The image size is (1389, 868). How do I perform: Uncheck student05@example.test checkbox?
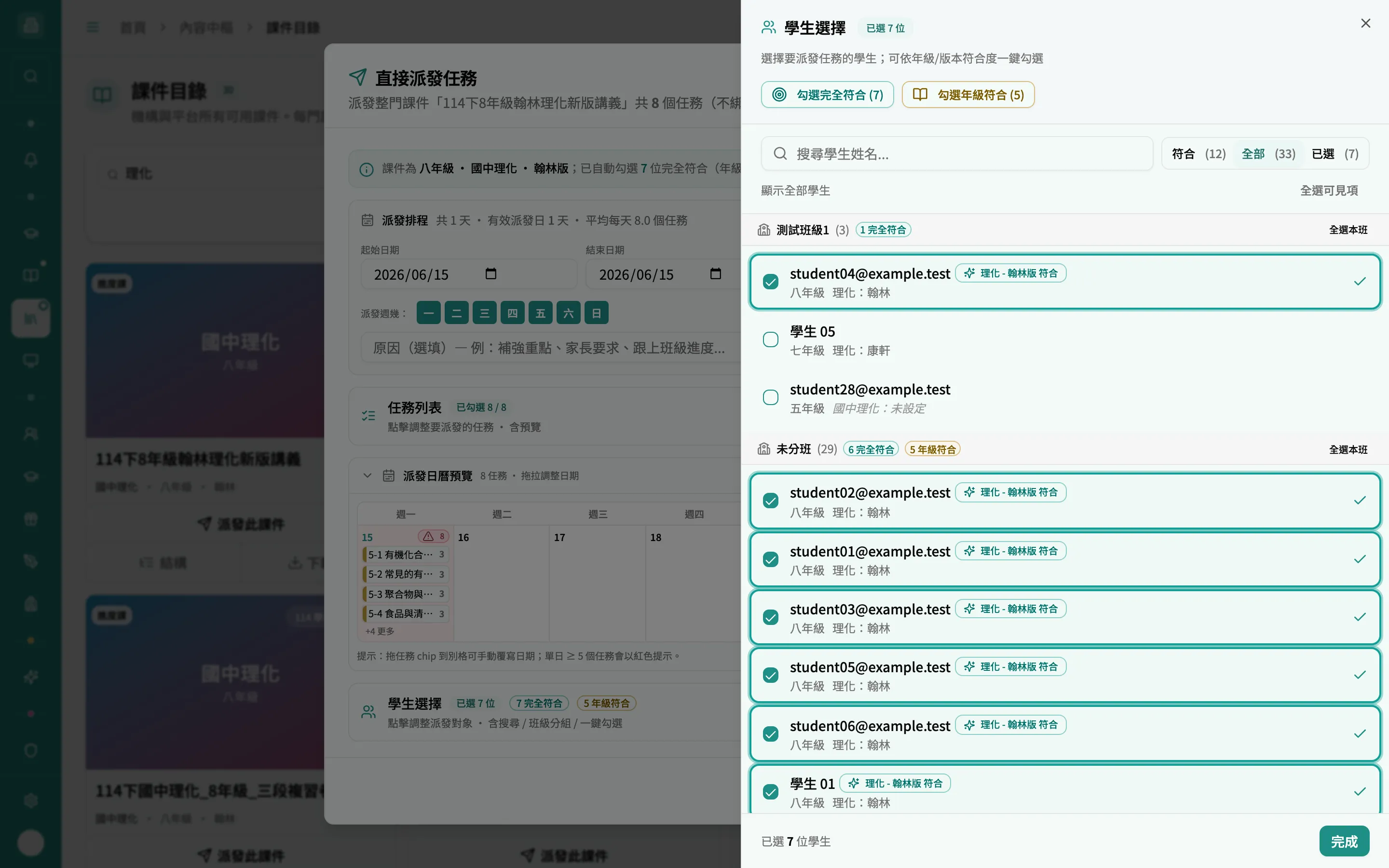pos(770,675)
